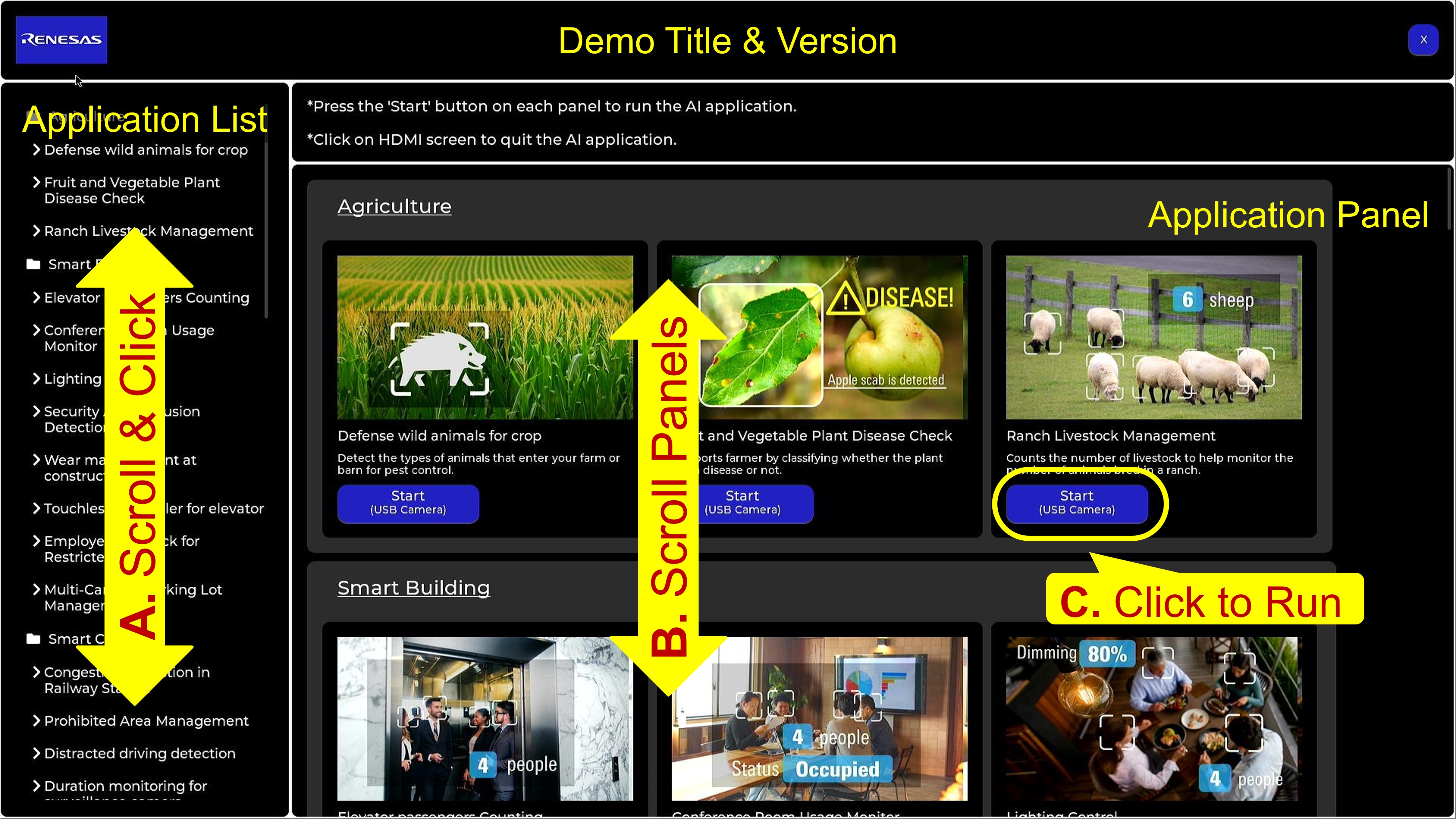Click 'Click on HDMI screen to quit' instruction
Image resolution: width=1456 pixels, height=819 pixels.
point(492,140)
